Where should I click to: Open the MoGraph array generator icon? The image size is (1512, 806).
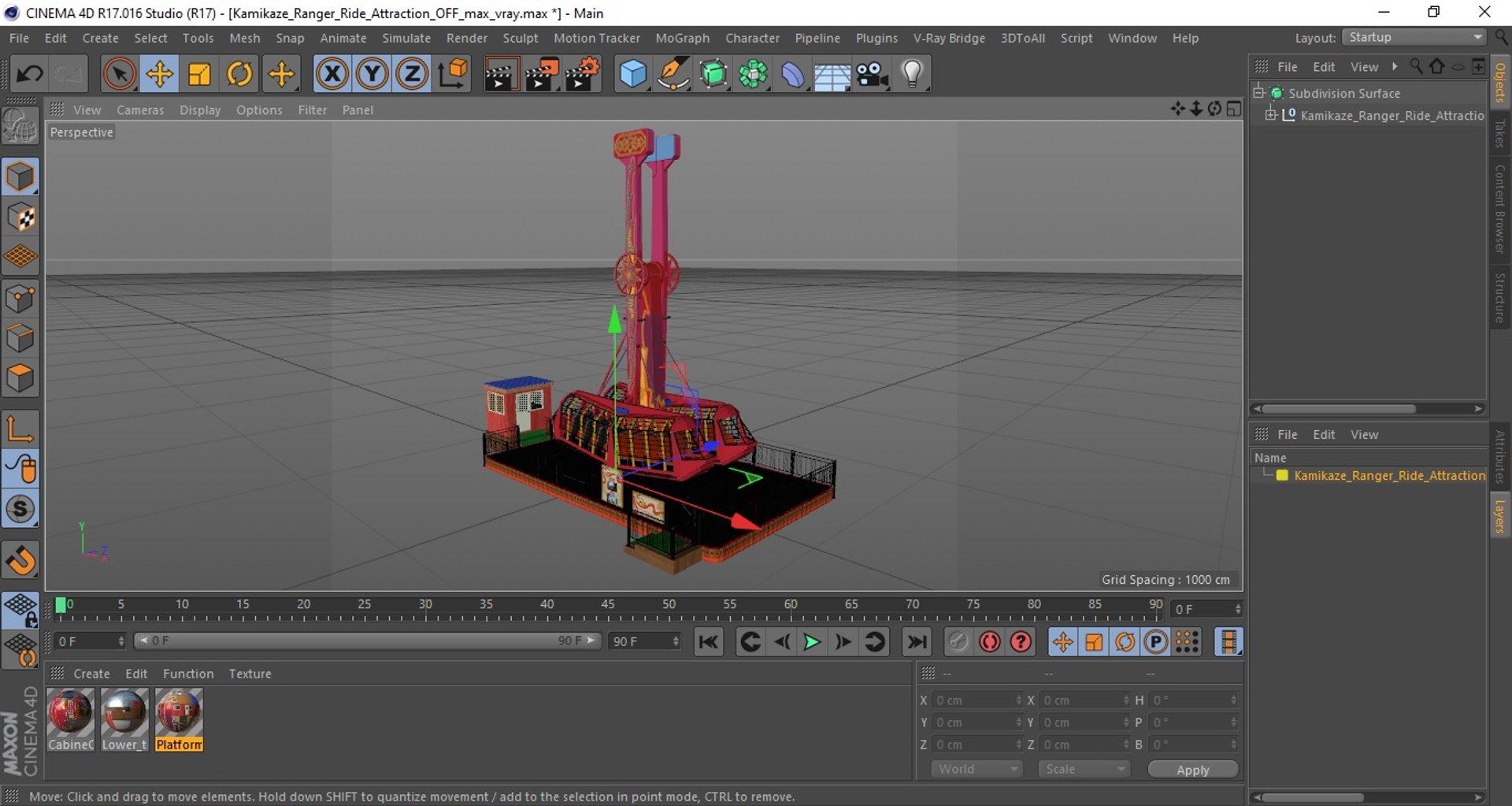click(753, 74)
